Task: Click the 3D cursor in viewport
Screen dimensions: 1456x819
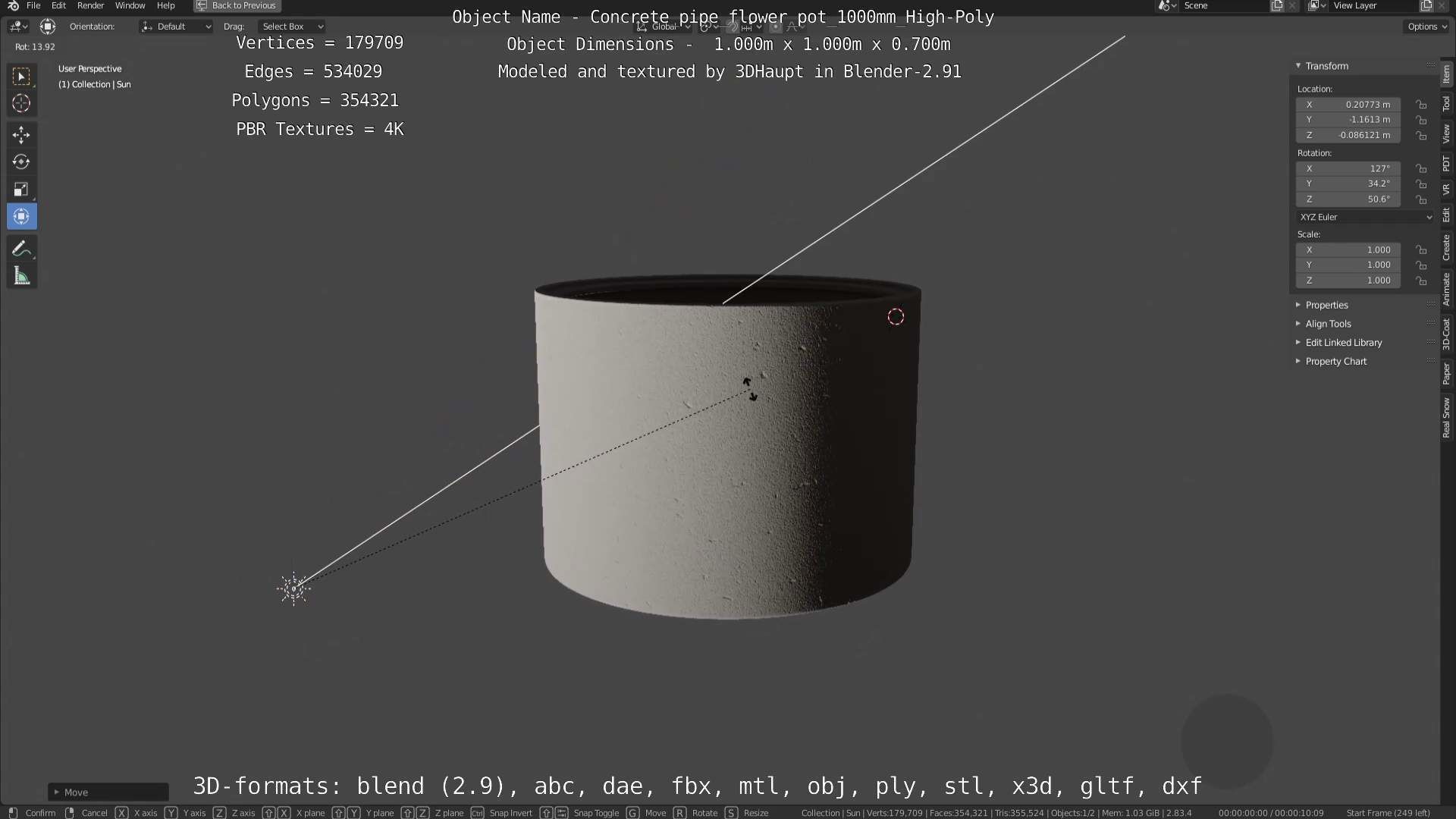Action: coord(896,317)
